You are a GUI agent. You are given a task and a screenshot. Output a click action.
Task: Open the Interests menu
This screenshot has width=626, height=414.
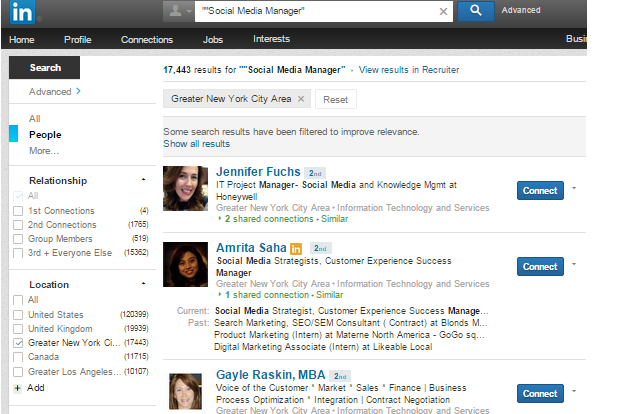(271, 39)
